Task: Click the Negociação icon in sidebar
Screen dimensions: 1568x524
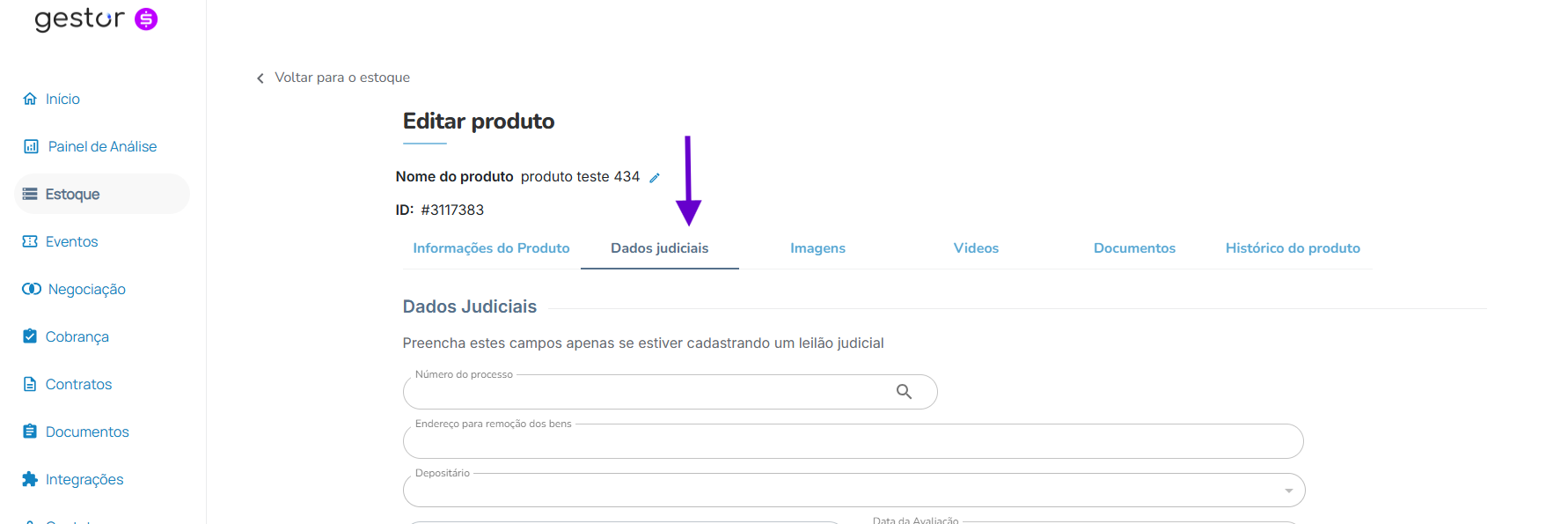Action: click(32, 289)
